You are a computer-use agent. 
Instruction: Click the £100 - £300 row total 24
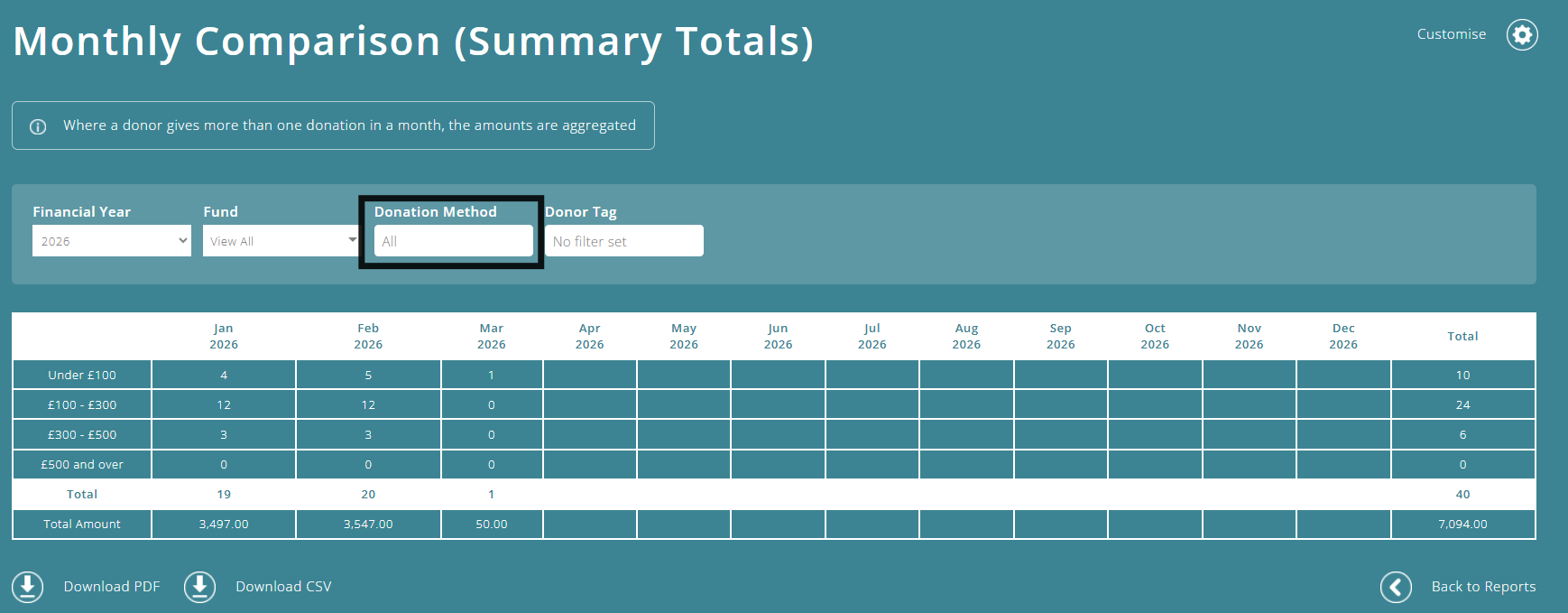[x=1462, y=404]
